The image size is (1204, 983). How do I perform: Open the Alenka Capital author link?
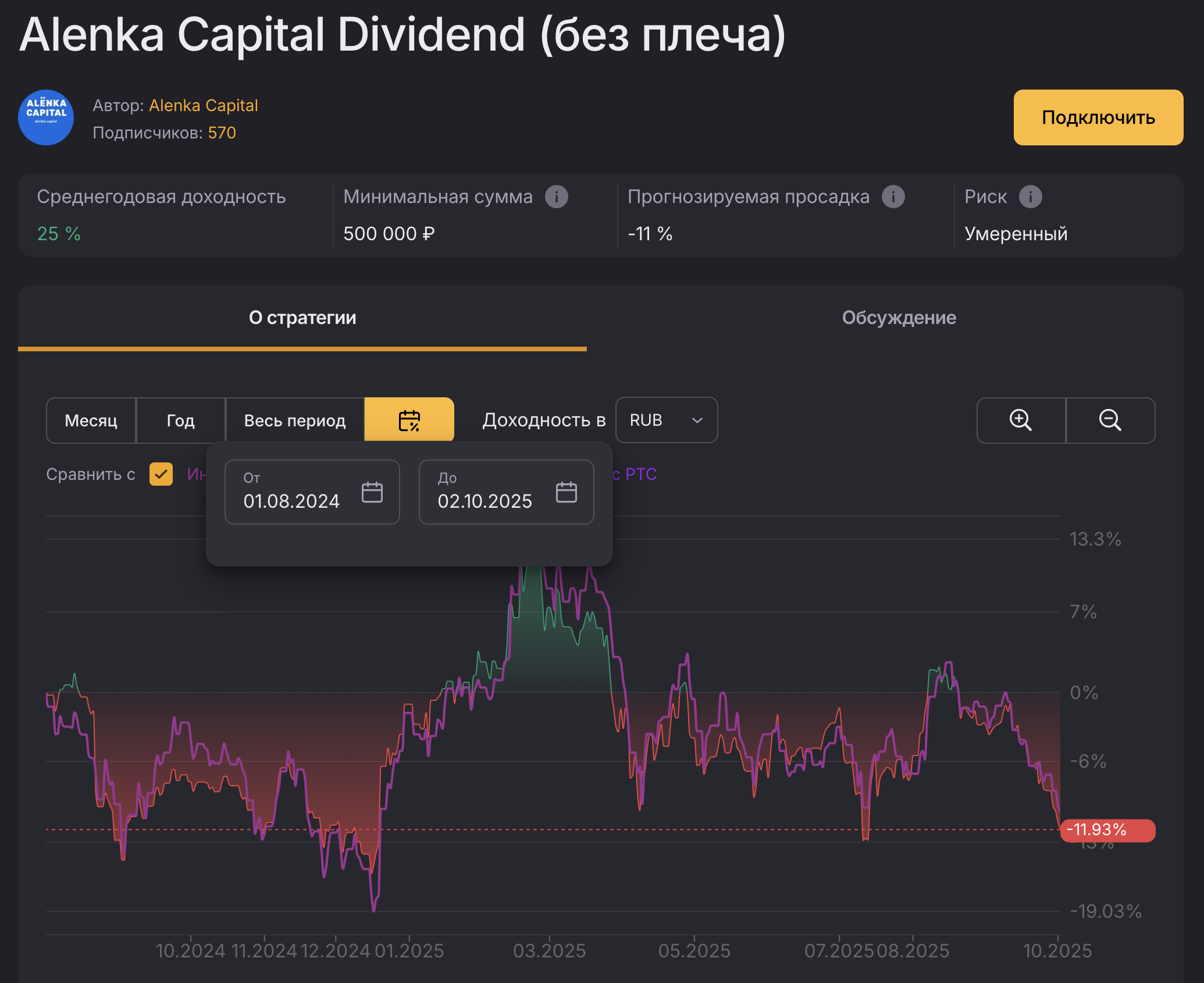203,105
